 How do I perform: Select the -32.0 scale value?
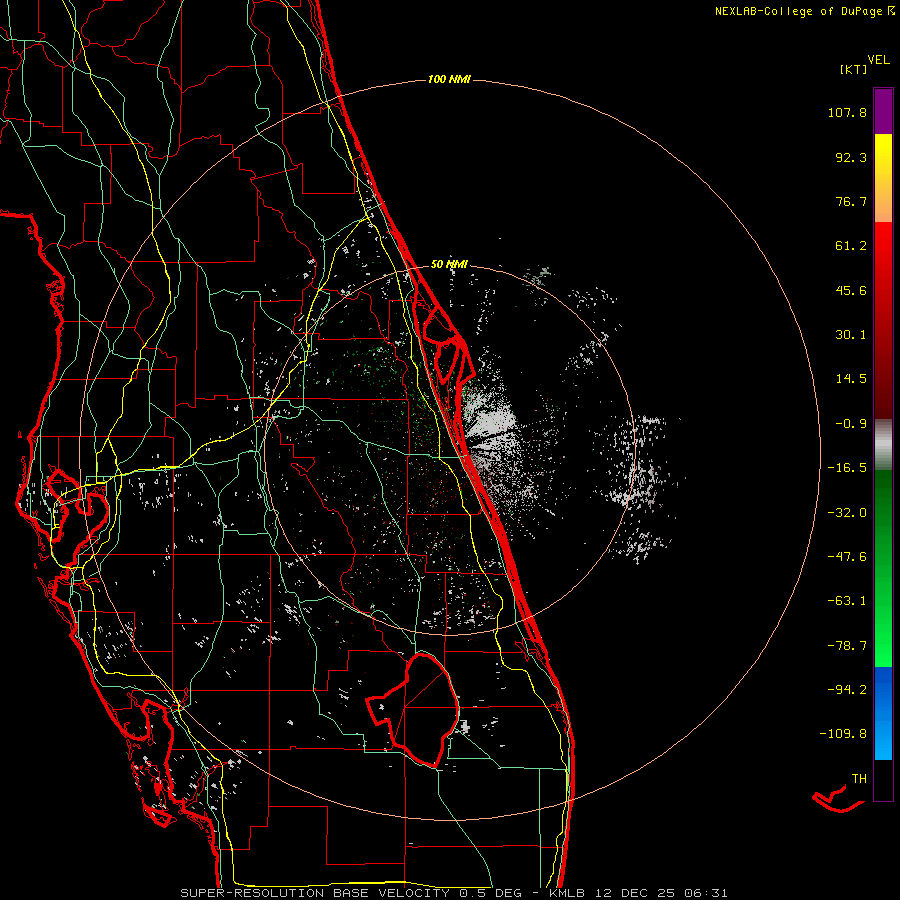tap(847, 513)
